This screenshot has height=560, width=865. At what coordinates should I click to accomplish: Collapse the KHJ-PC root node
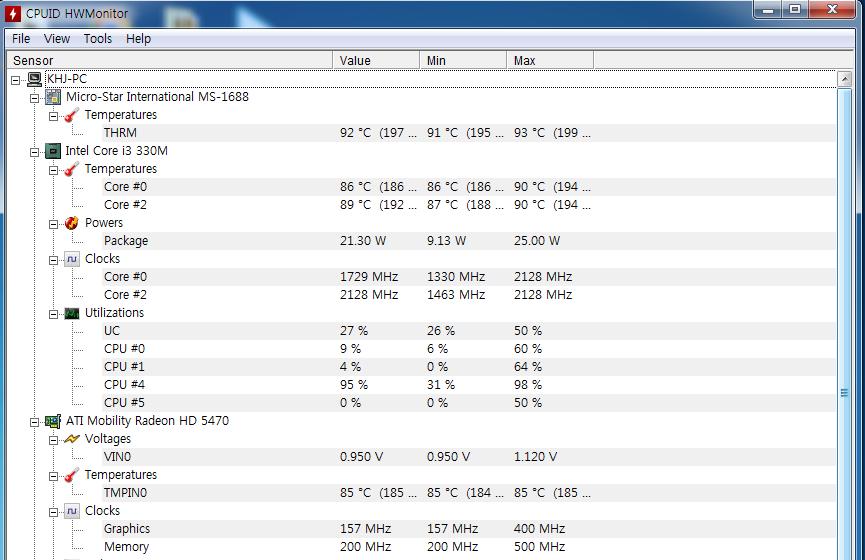[x=16, y=79]
